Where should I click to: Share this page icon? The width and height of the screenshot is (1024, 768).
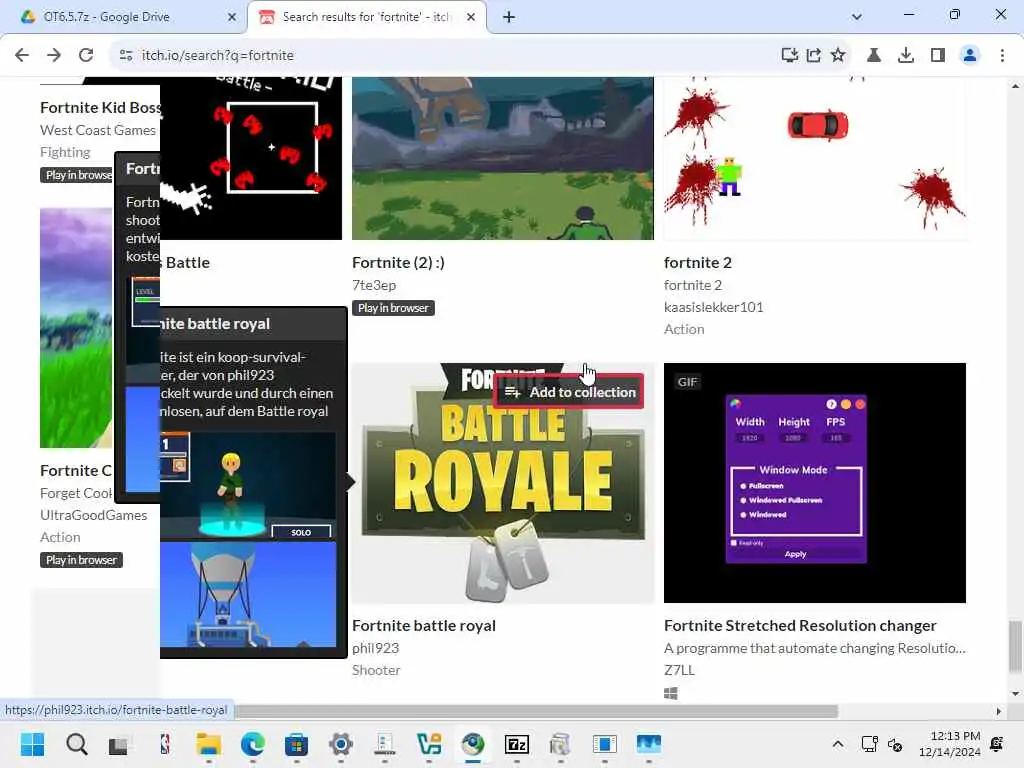(814, 56)
